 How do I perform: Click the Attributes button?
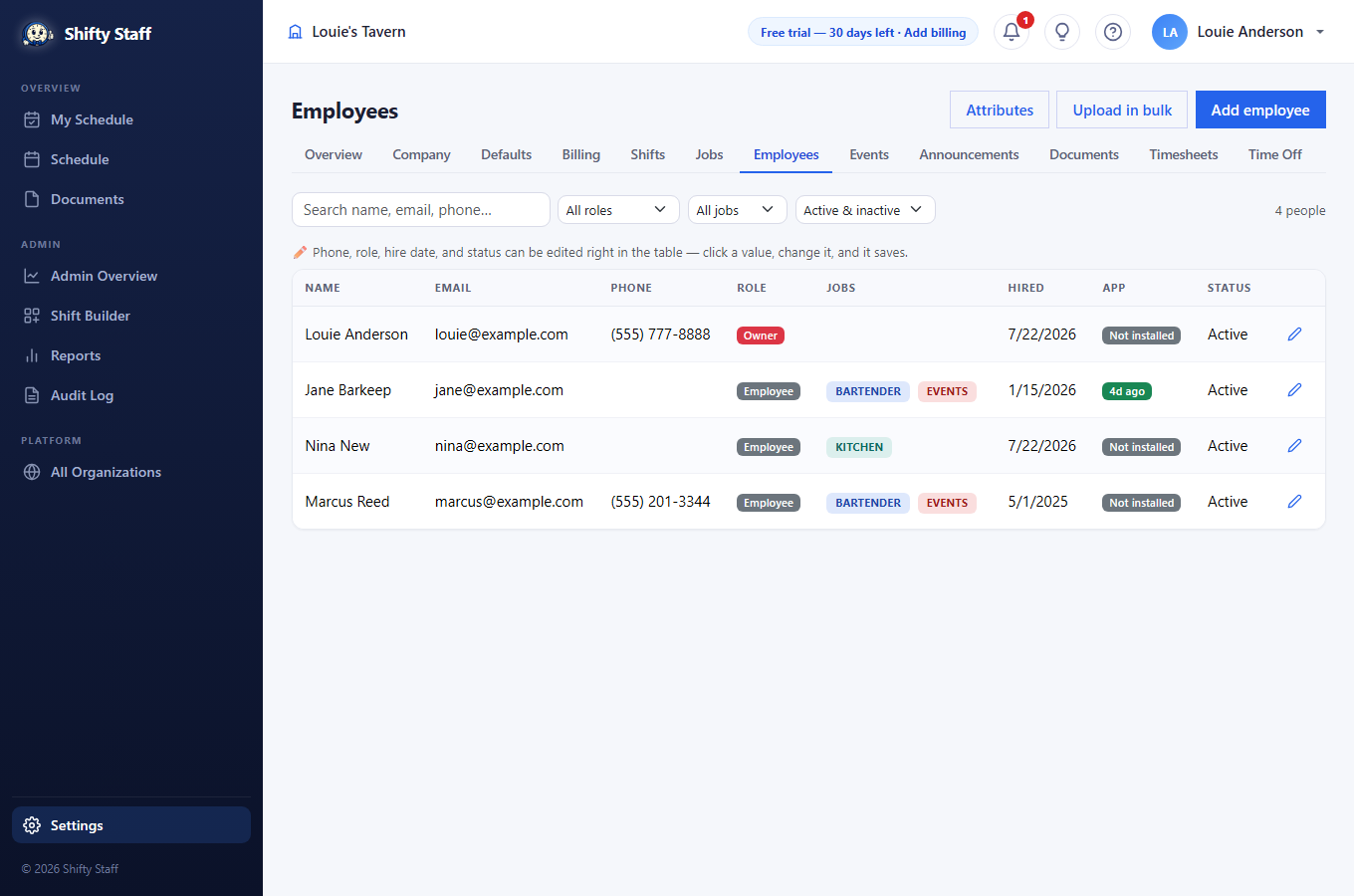tap(1000, 110)
